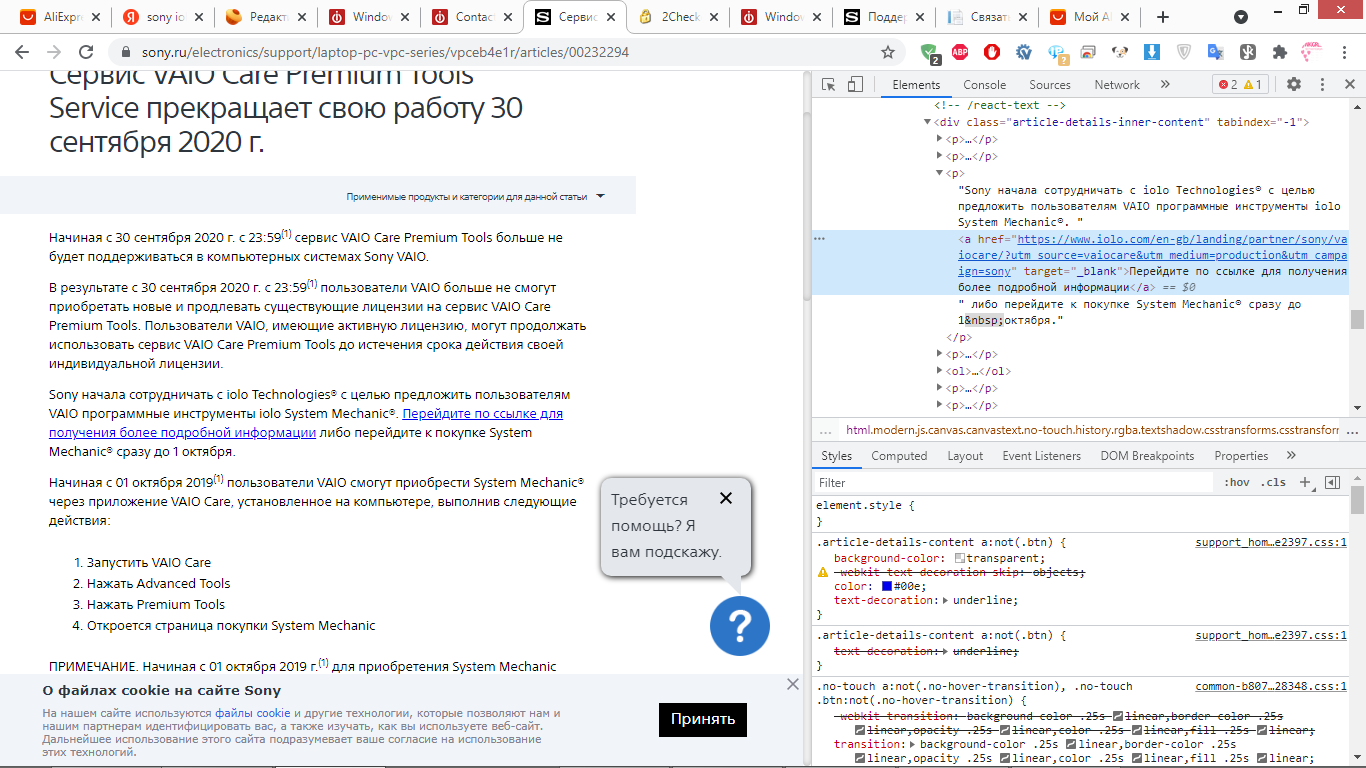The width and height of the screenshot is (1366, 768).
Task: Open the Layout tab
Action: pyautogui.click(x=965, y=456)
